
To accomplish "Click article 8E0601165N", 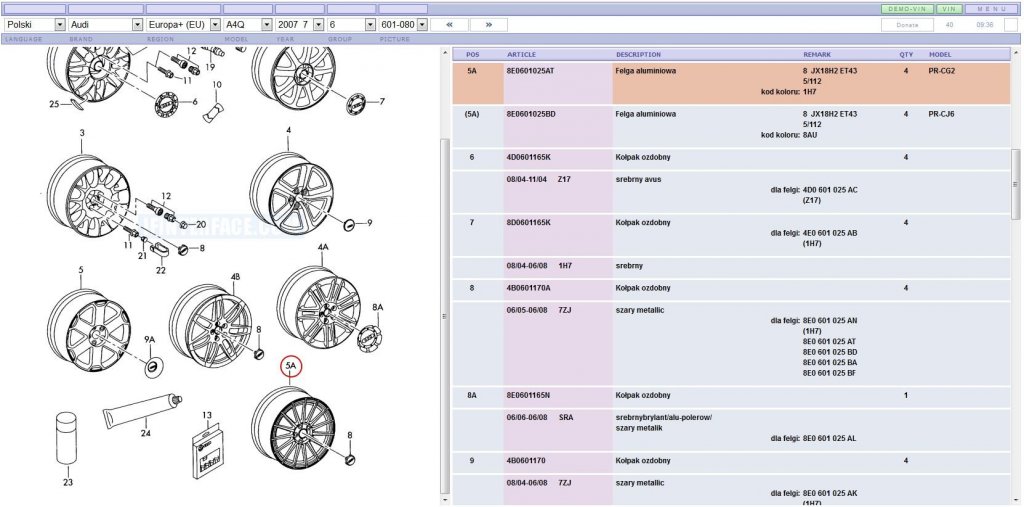I will [x=528, y=395].
